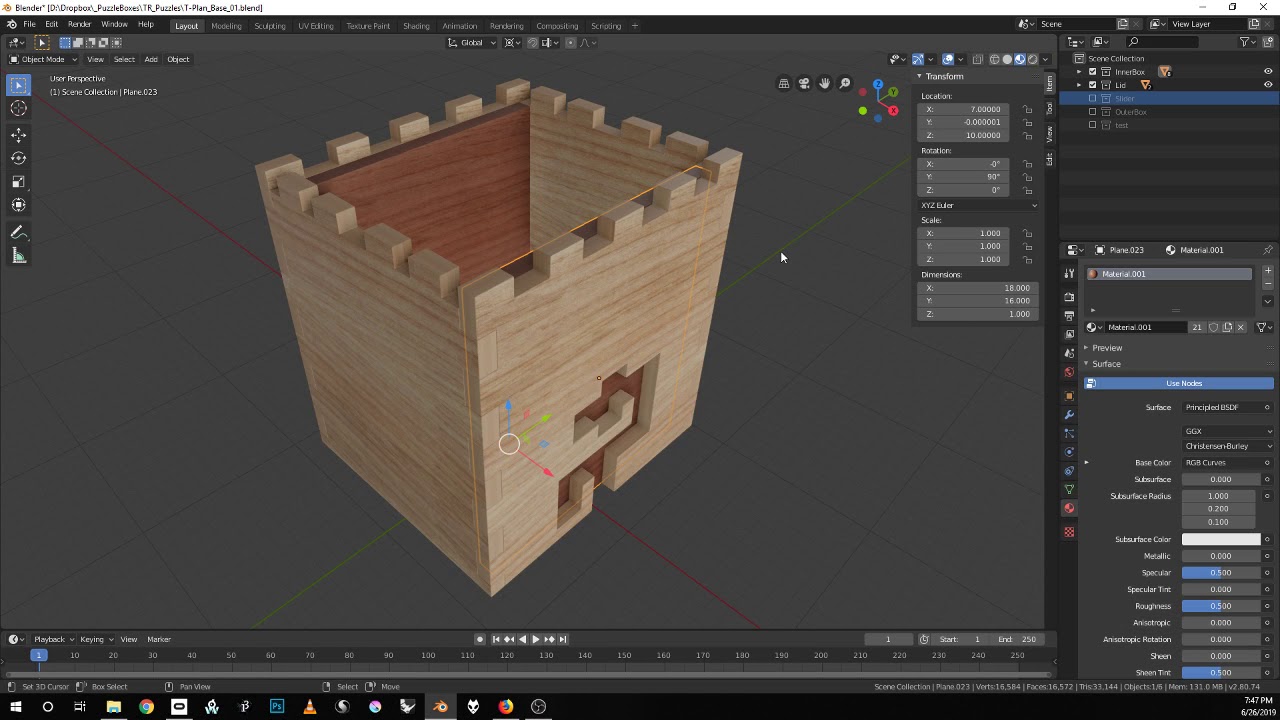Click the camera view icon in viewport
The width and height of the screenshot is (1280, 720).
pyautogui.click(x=804, y=84)
